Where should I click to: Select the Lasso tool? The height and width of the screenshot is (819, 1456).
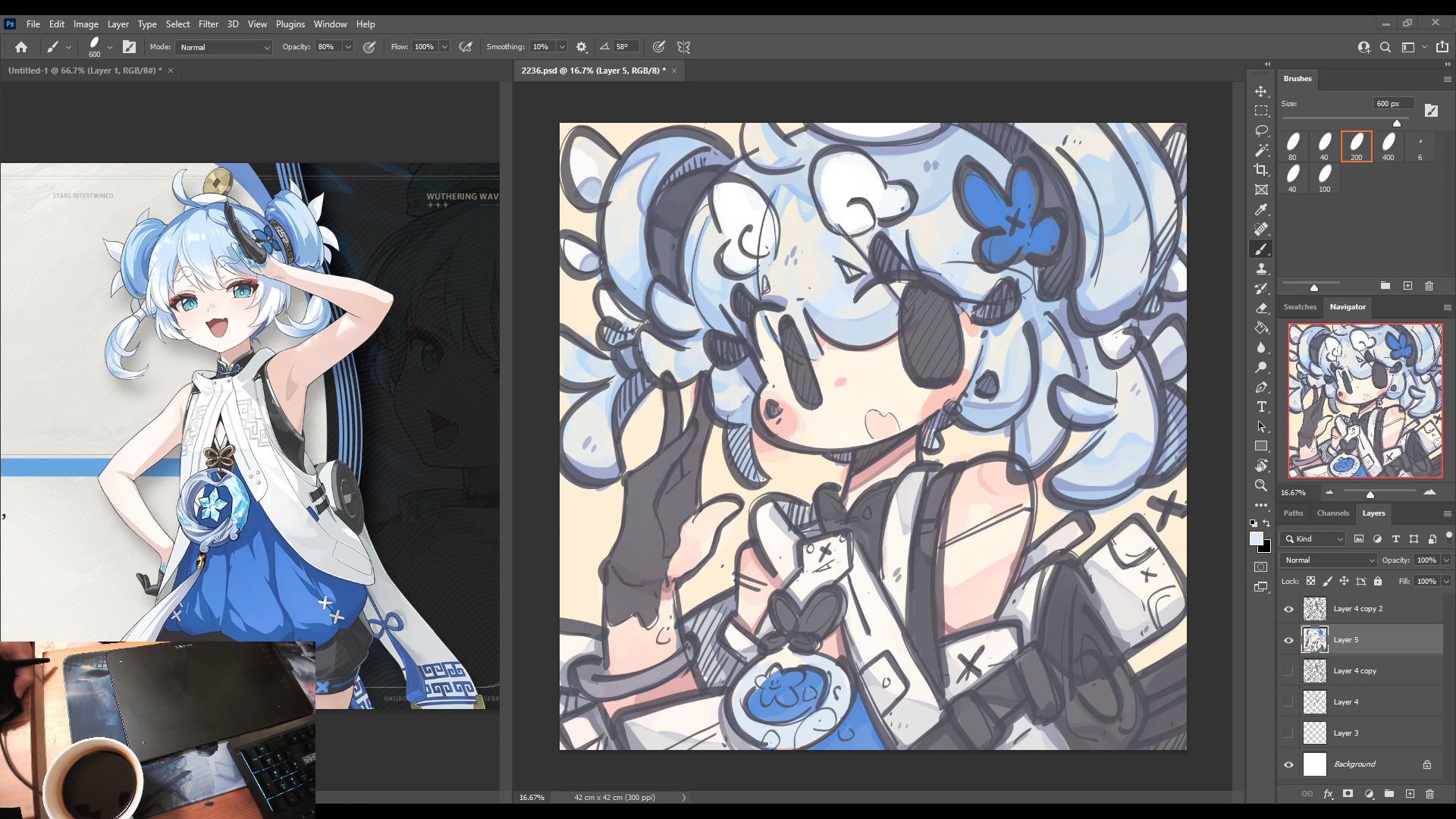[1261, 130]
